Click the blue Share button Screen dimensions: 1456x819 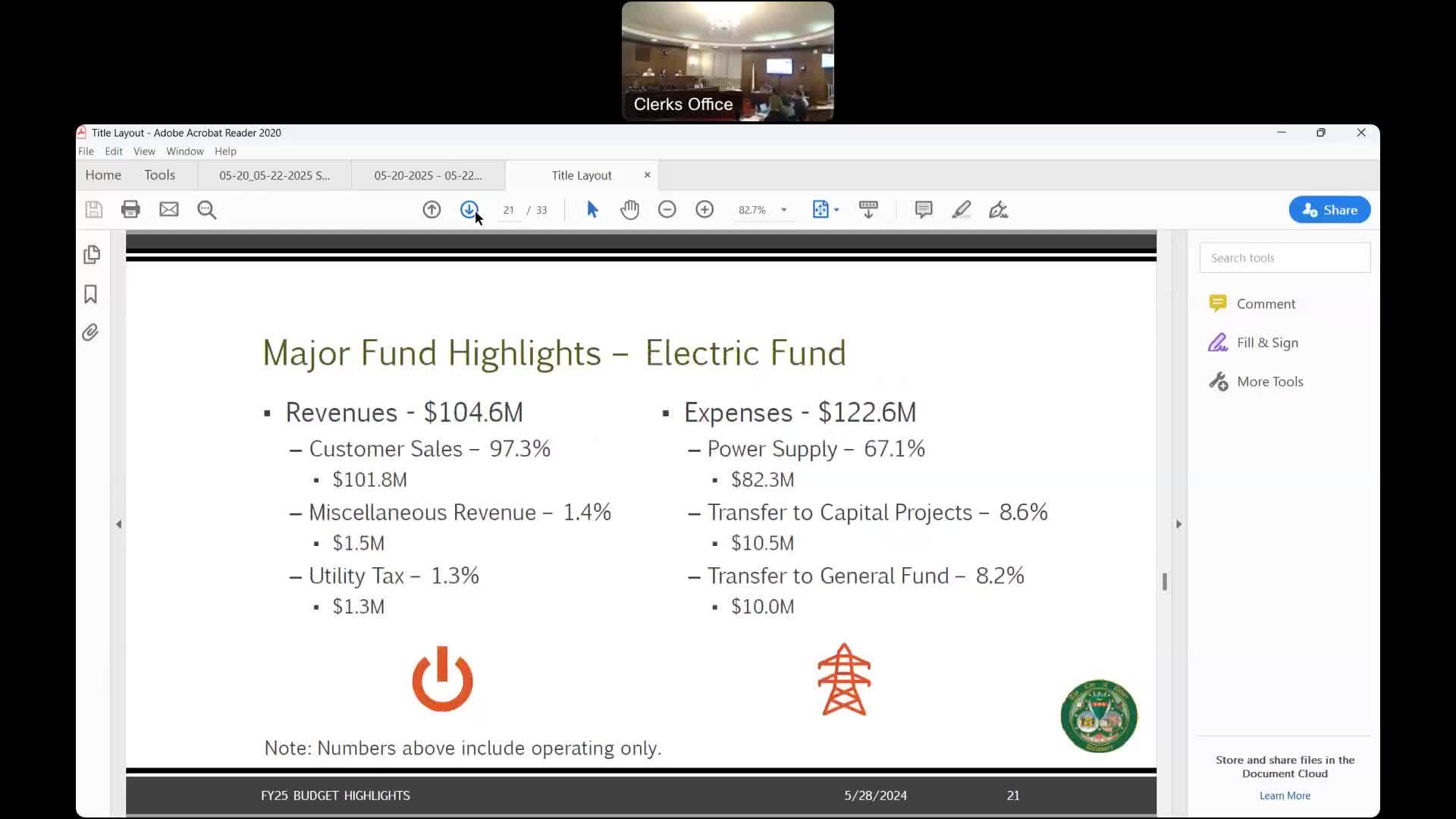tap(1329, 210)
